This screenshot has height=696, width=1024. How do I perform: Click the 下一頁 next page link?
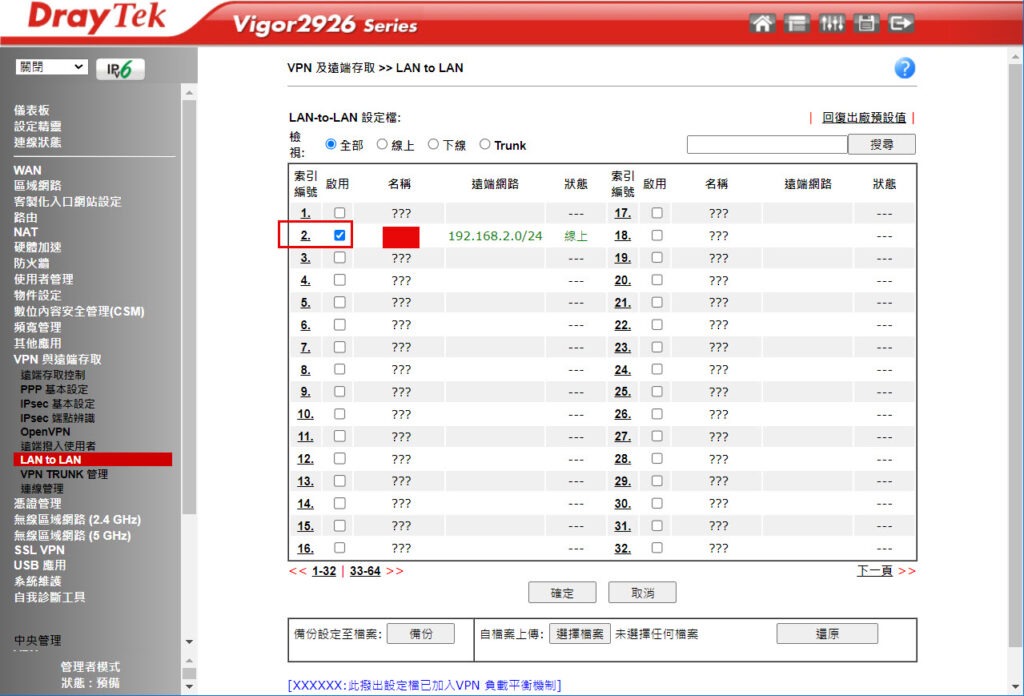click(874, 571)
